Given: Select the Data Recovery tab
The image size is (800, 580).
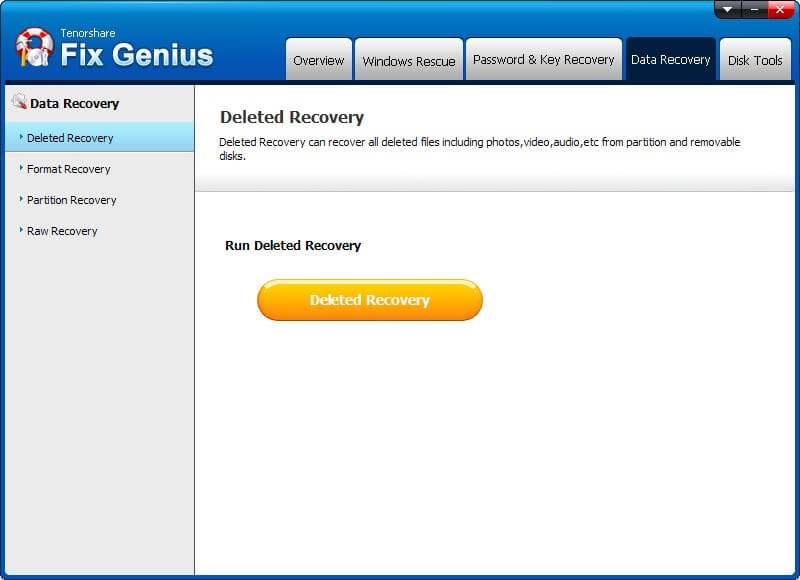Looking at the screenshot, I should point(670,59).
